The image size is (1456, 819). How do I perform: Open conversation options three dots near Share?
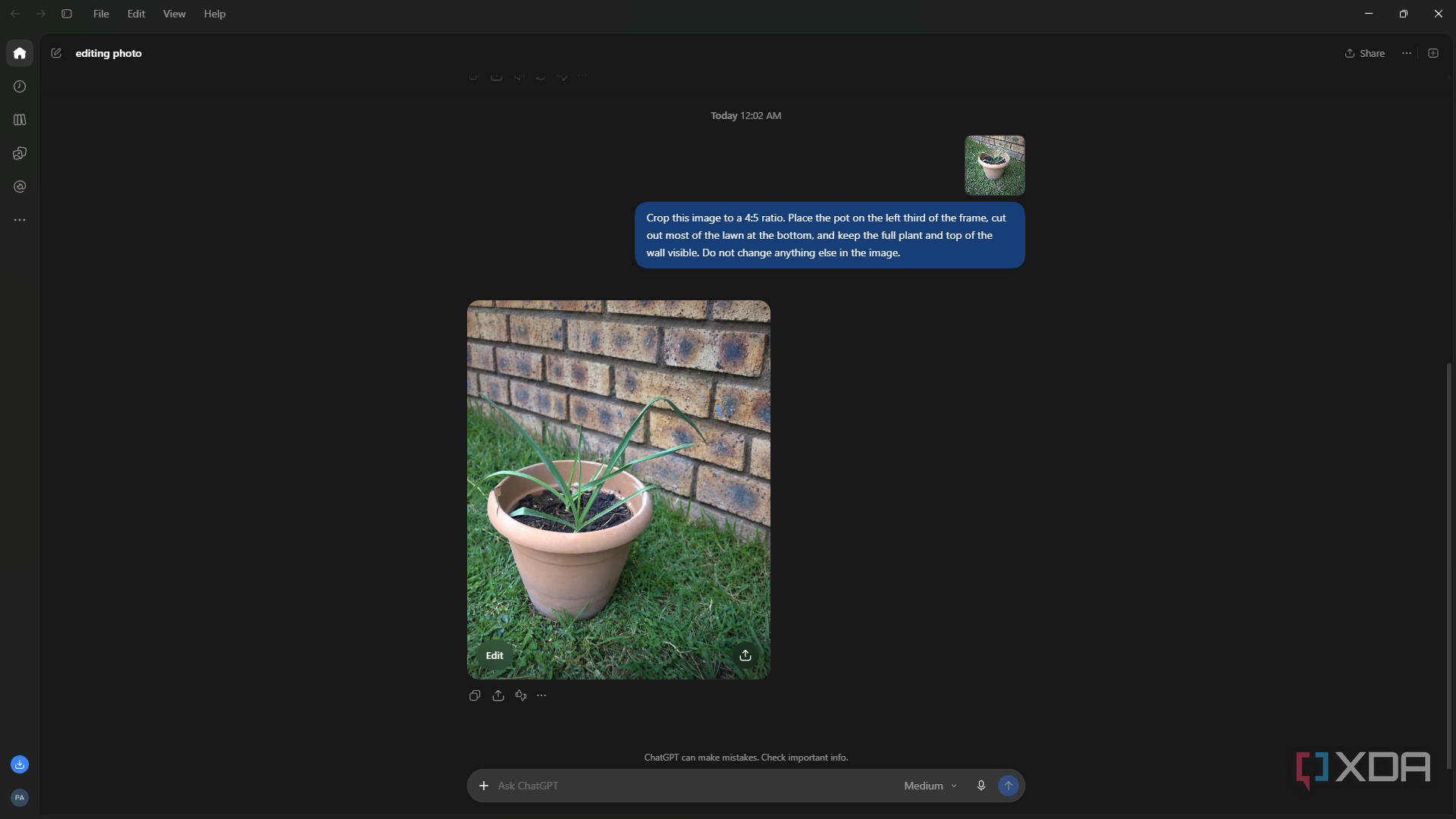coord(1407,53)
